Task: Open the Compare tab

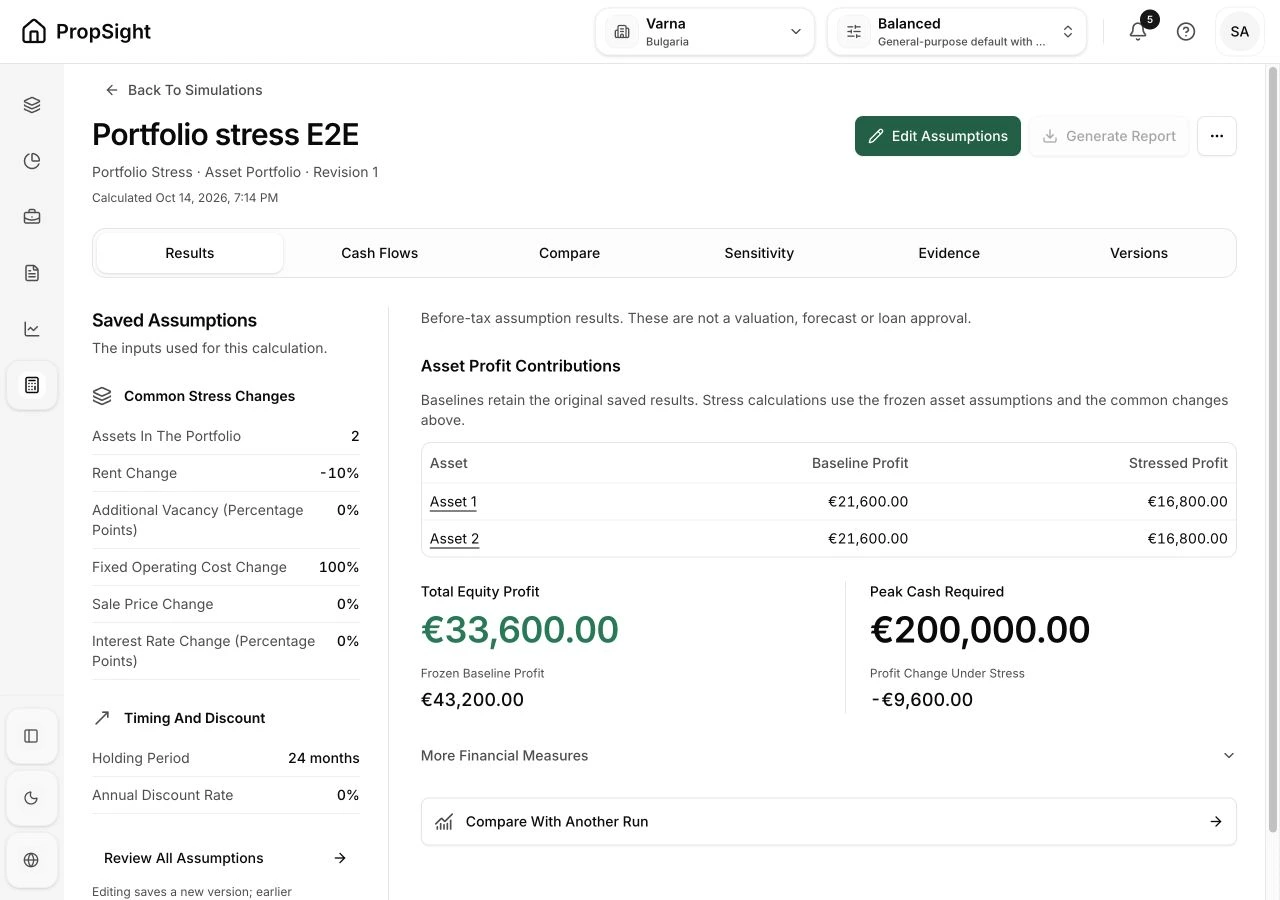Action: tap(570, 253)
